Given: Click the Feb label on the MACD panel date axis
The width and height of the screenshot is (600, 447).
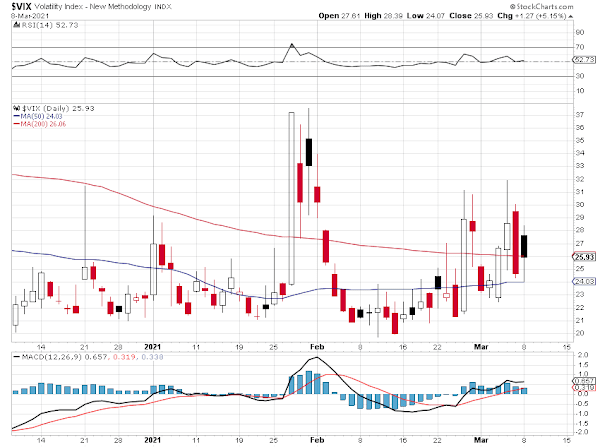Looking at the screenshot, I should (317, 440).
